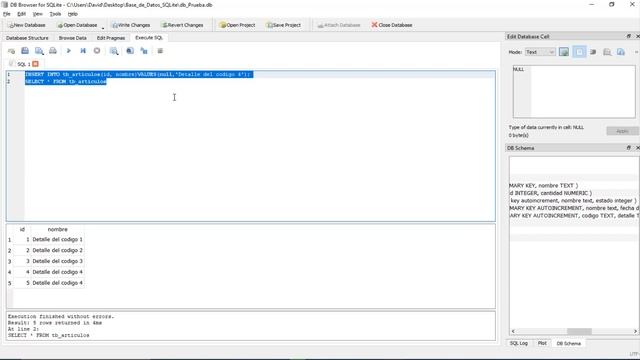Open the Tools menu
The height and width of the screenshot is (360, 640).
point(55,14)
